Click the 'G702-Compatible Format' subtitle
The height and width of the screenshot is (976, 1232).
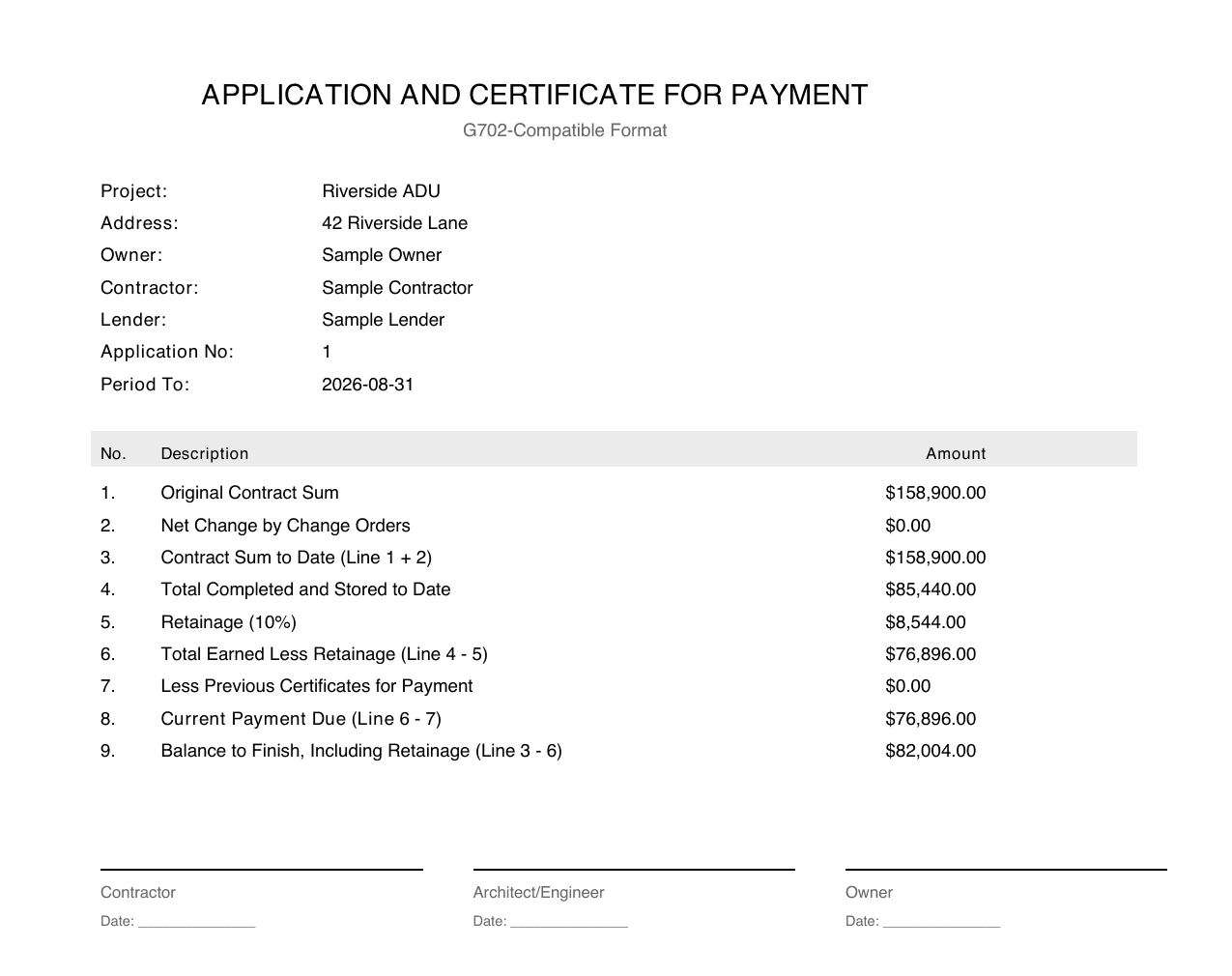(x=564, y=130)
